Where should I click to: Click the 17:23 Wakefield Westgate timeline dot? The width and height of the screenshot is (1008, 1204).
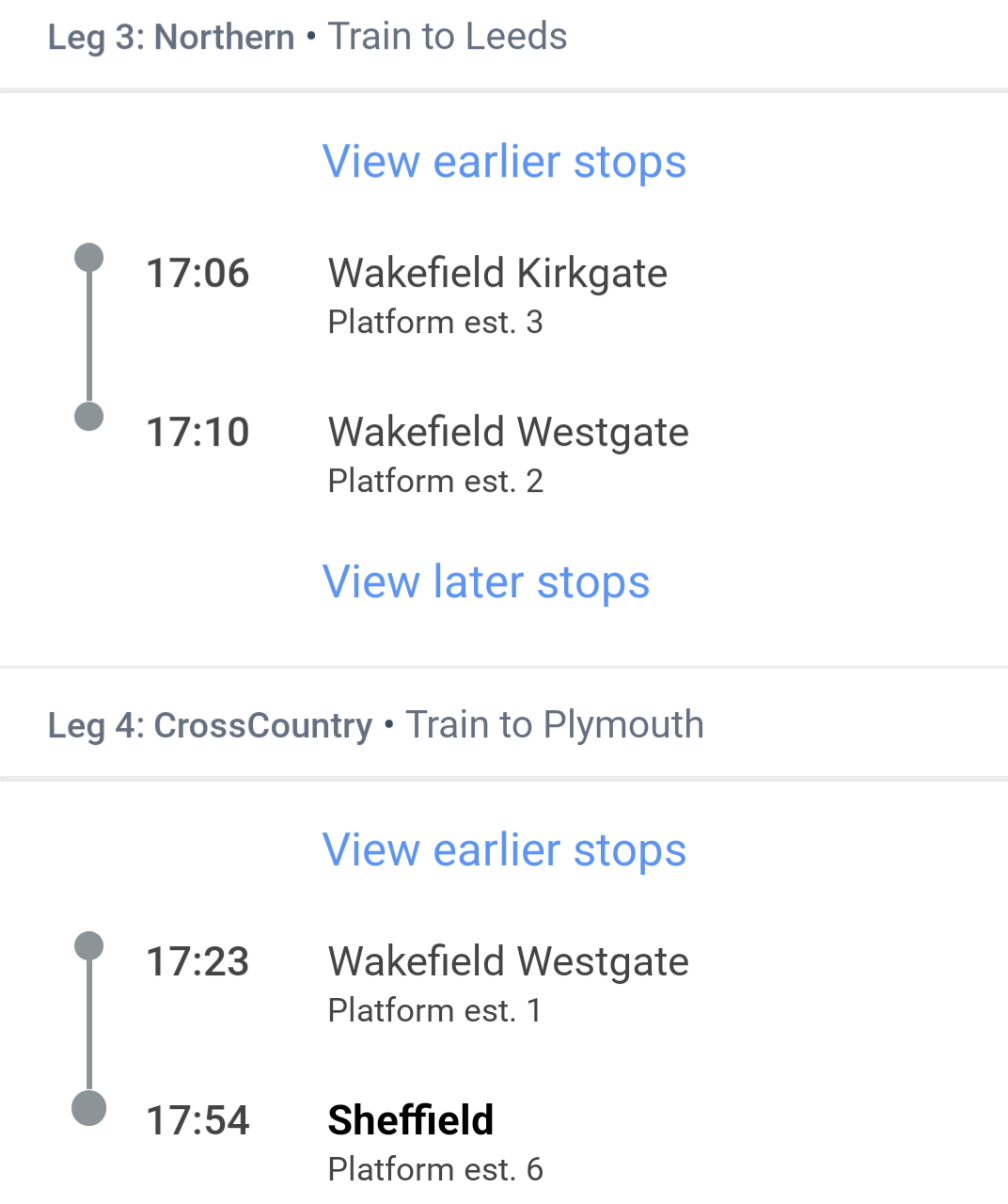pyautogui.click(x=89, y=946)
